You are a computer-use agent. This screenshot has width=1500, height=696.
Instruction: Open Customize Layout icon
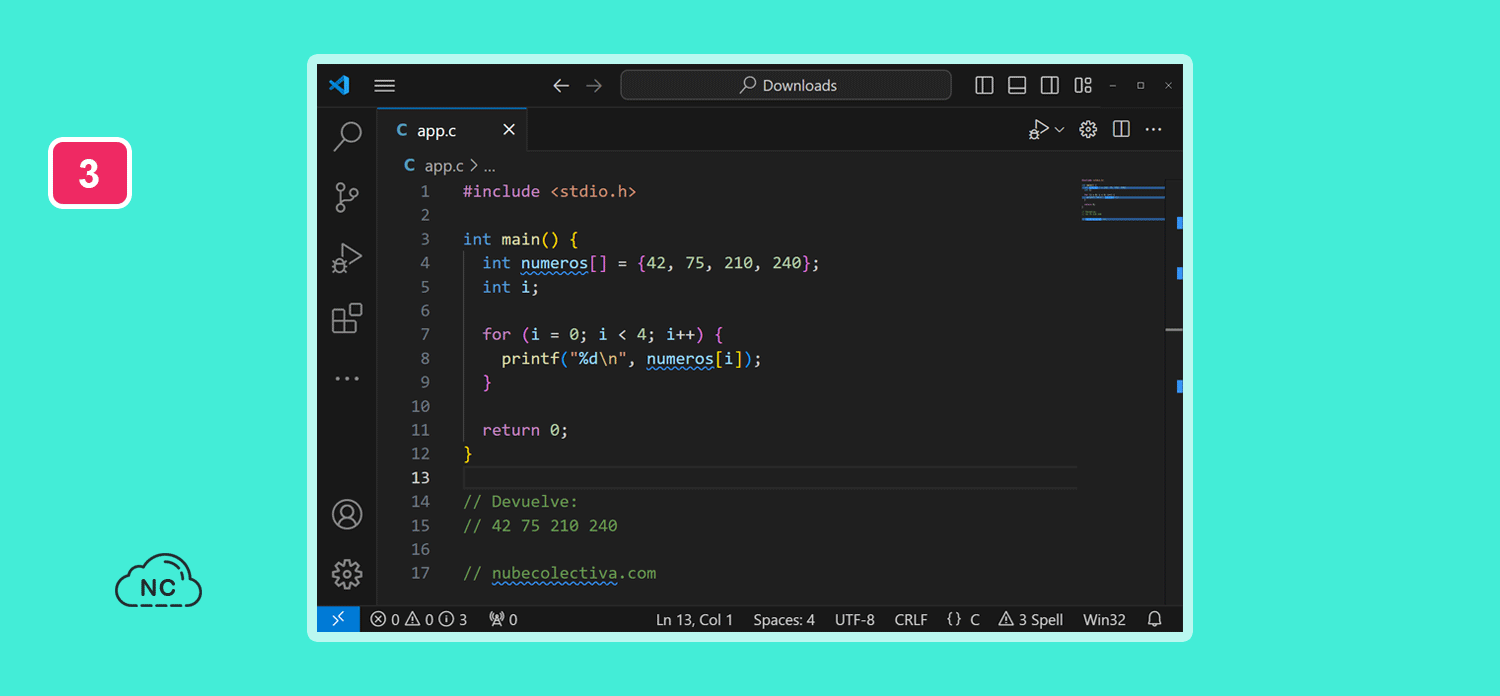tap(1083, 85)
